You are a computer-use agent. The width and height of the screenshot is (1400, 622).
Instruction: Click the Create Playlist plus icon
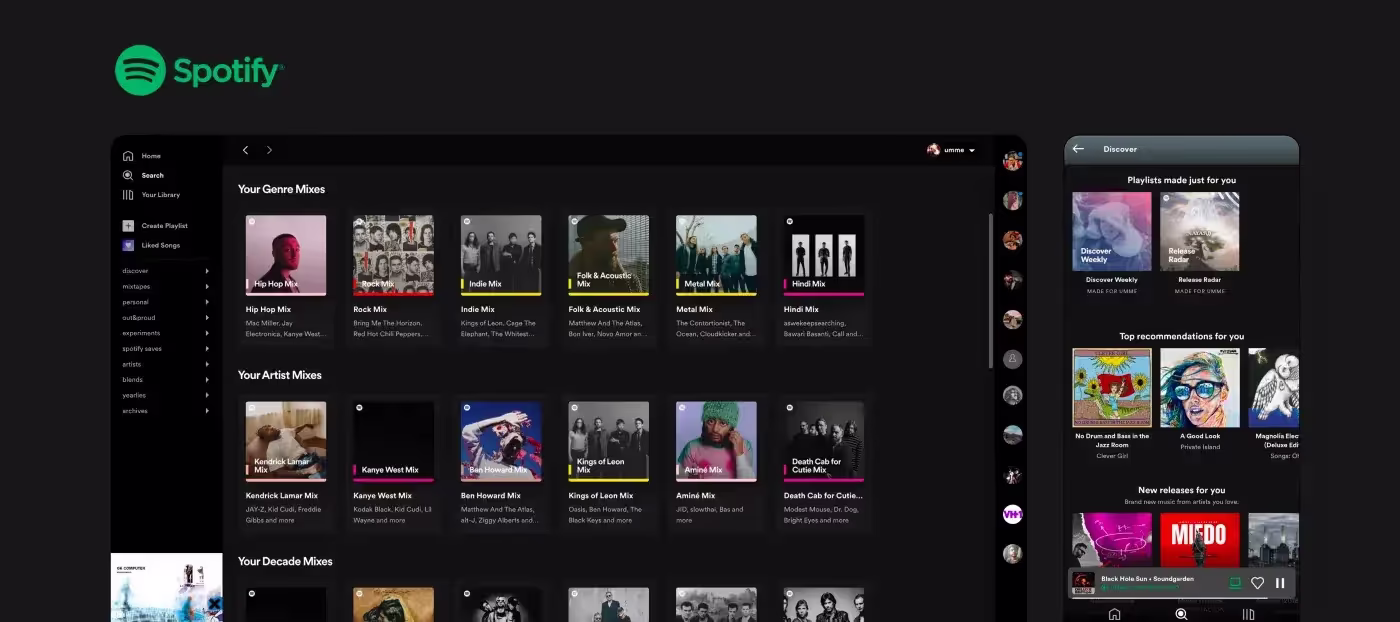[x=128, y=226]
